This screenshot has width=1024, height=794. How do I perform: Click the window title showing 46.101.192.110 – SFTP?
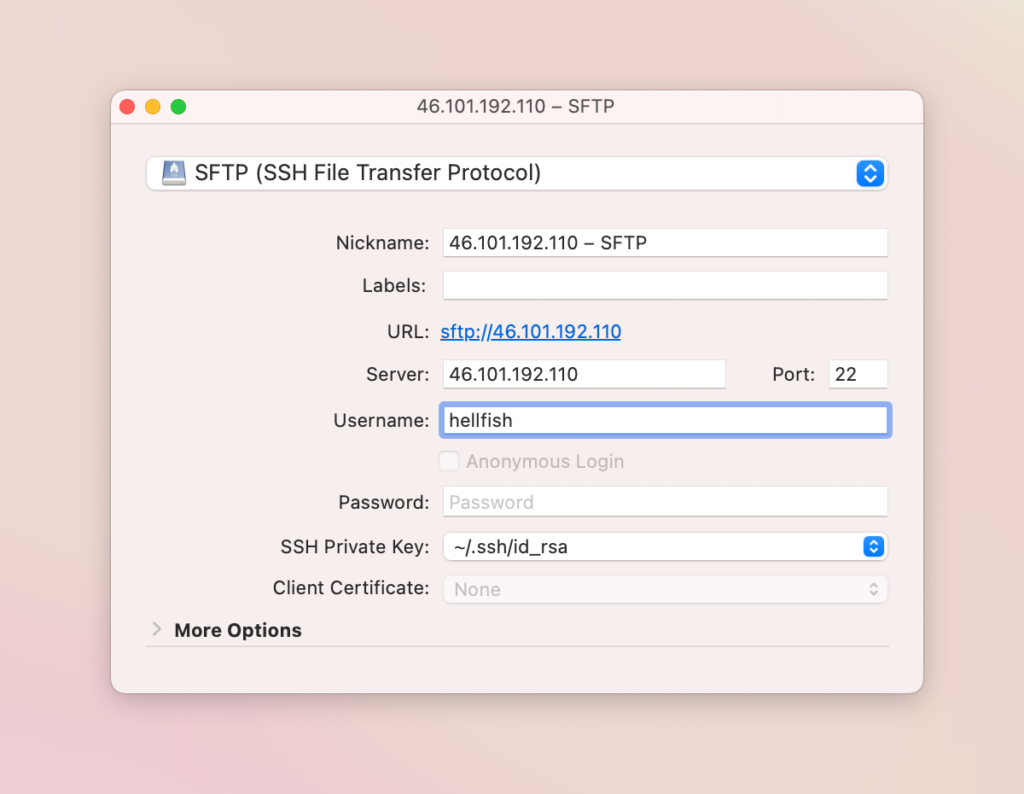coord(515,106)
